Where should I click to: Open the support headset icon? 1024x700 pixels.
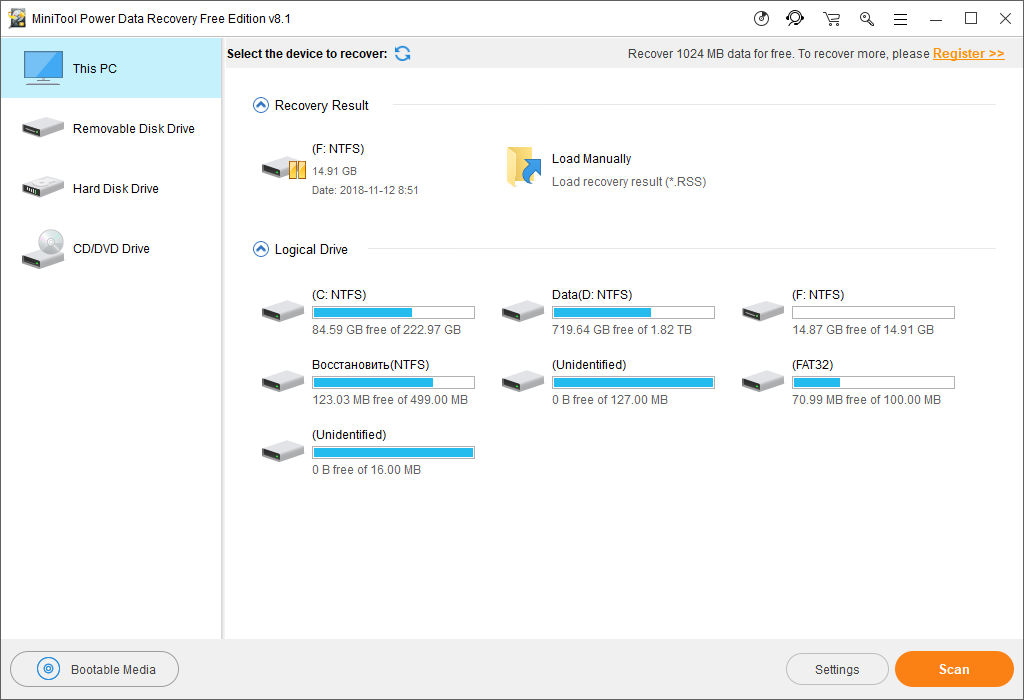795,18
